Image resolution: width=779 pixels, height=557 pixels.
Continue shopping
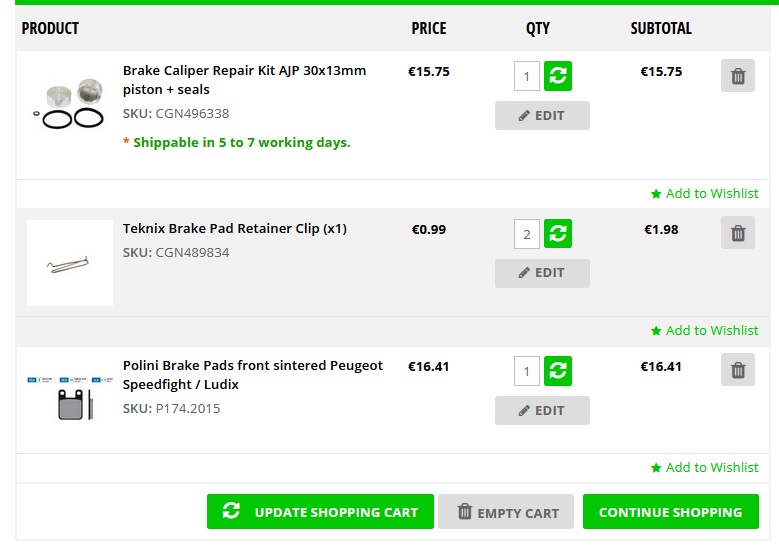click(x=671, y=511)
